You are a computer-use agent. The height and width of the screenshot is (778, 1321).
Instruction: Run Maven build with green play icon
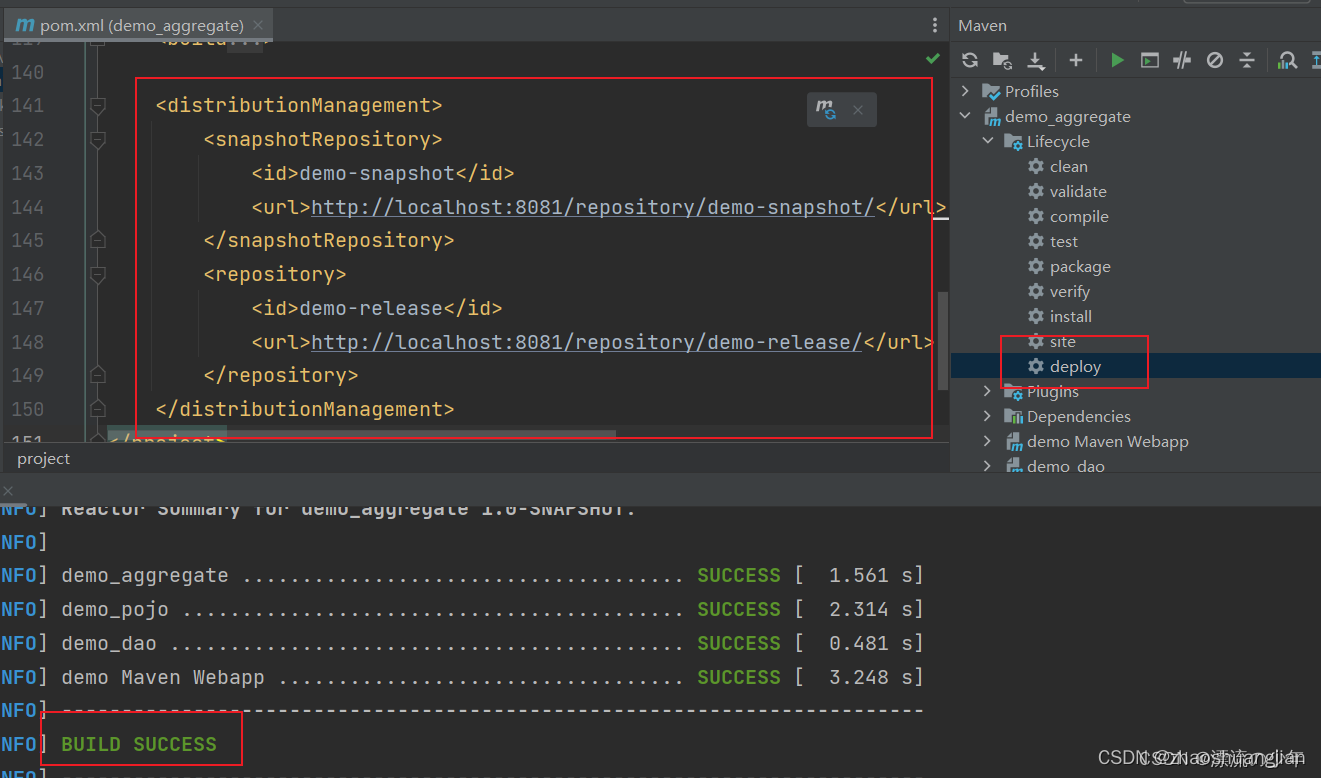tap(1117, 60)
